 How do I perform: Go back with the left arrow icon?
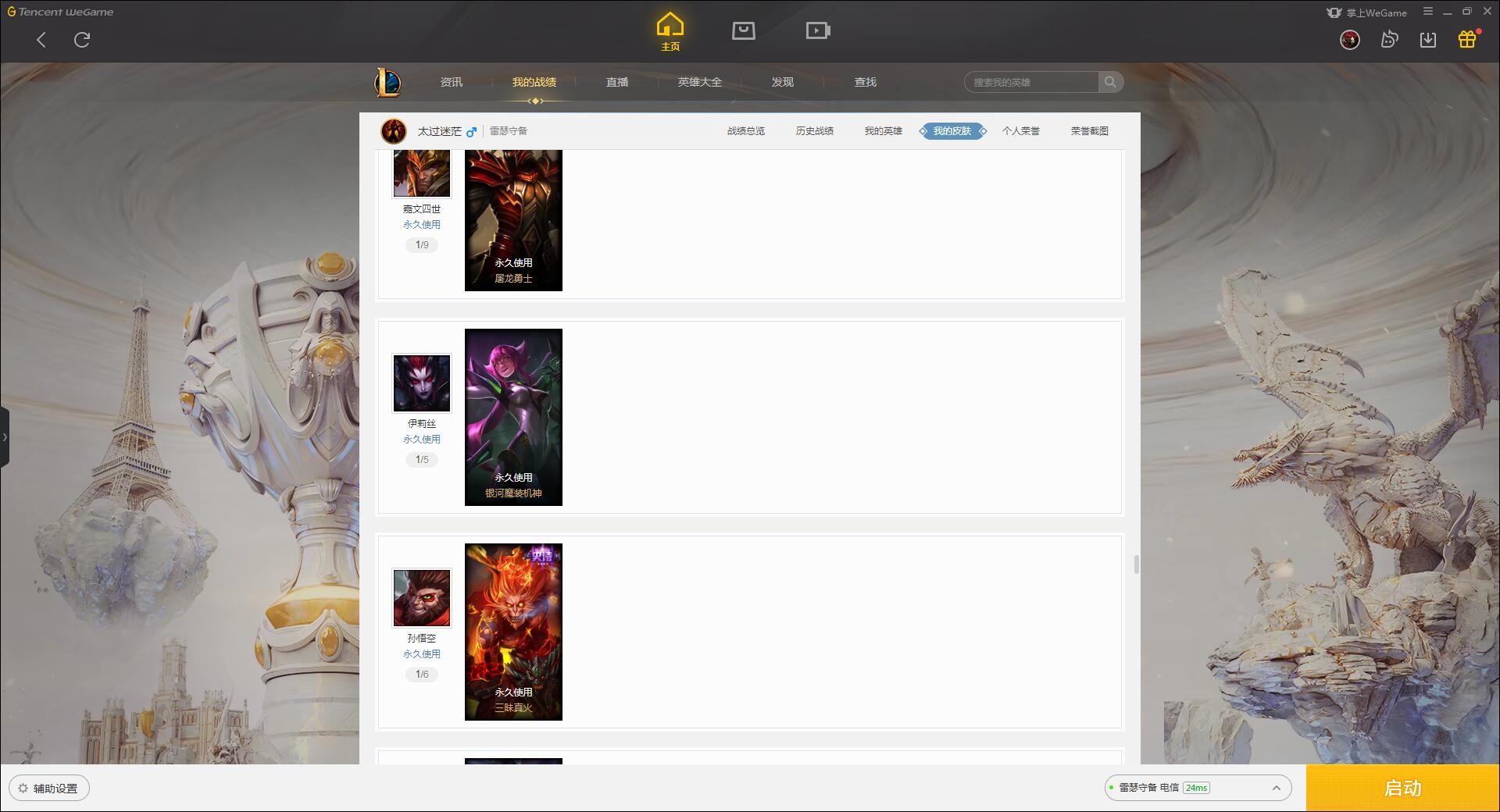(x=41, y=40)
